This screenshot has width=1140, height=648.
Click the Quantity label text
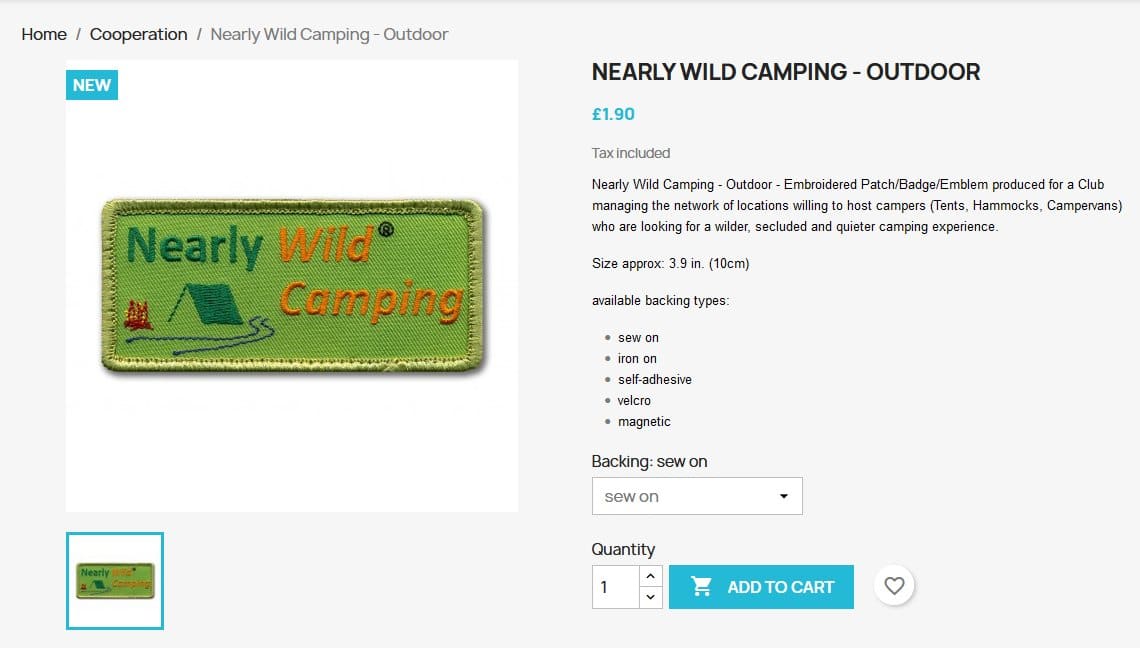coord(623,549)
